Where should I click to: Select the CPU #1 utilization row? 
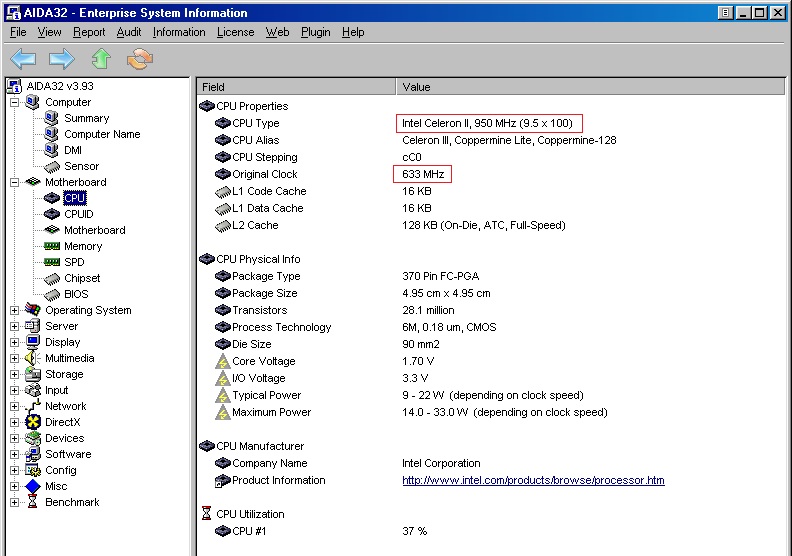[491, 531]
